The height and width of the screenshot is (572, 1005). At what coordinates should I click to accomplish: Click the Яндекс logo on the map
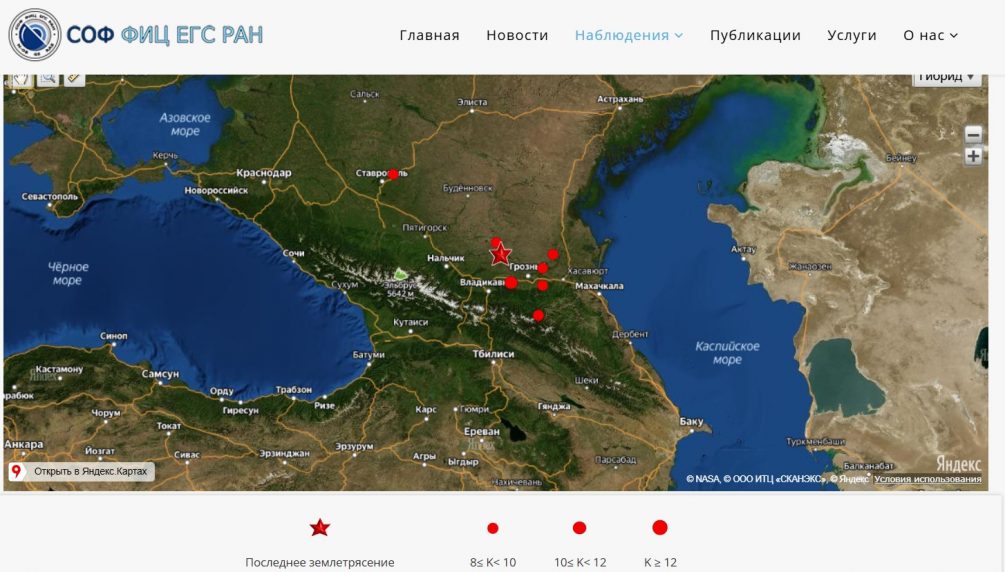coord(958,463)
